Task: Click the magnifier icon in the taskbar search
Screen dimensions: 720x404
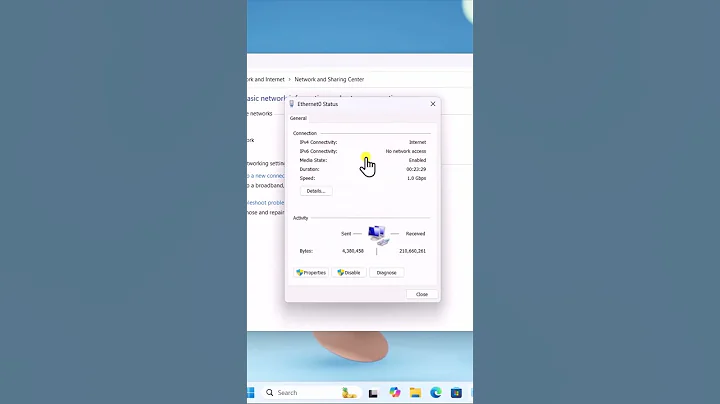Action: point(270,393)
